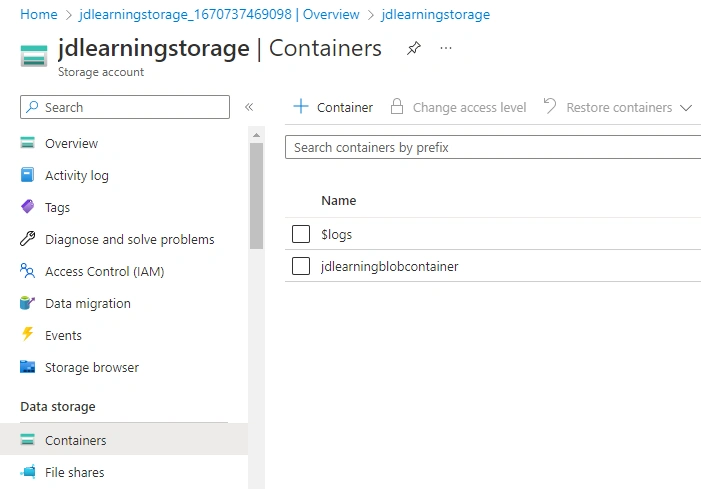Open jdlearningstorage_1670737469098 Overview breadcrumb
The image size is (701, 489).
click(220, 14)
